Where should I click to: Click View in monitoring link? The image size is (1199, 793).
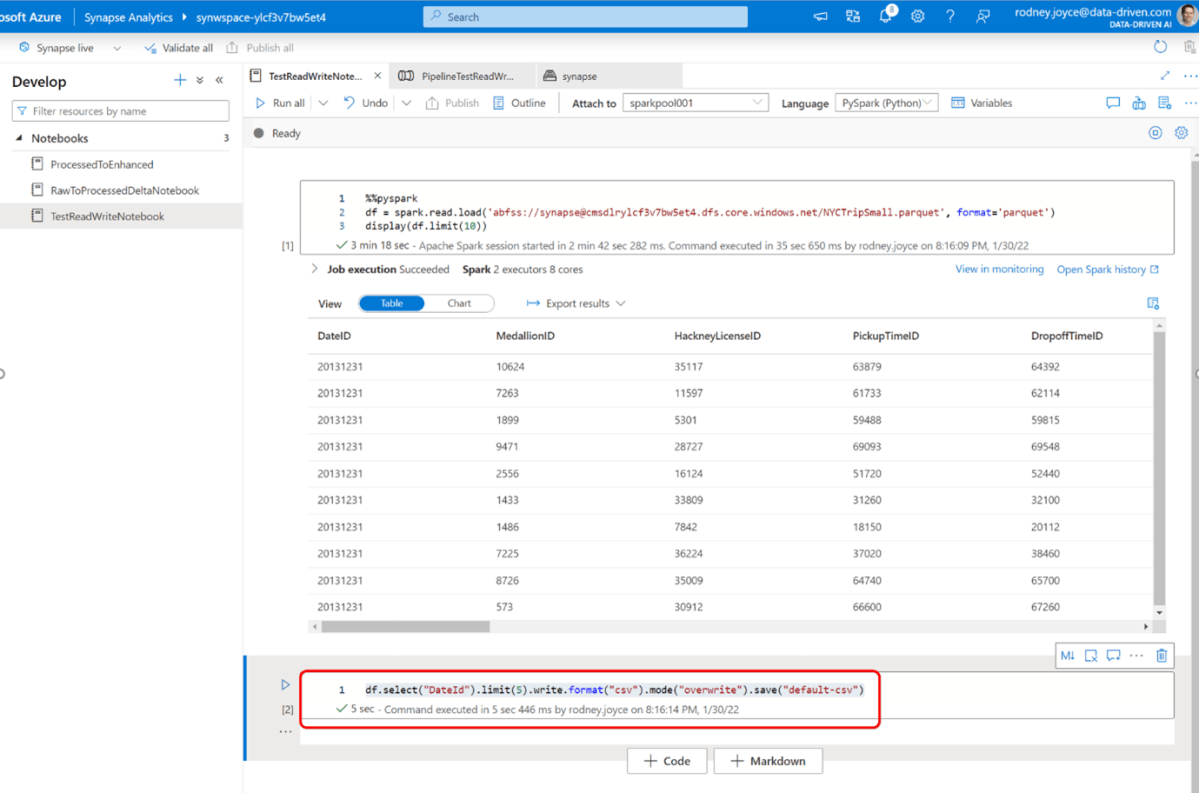999,269
